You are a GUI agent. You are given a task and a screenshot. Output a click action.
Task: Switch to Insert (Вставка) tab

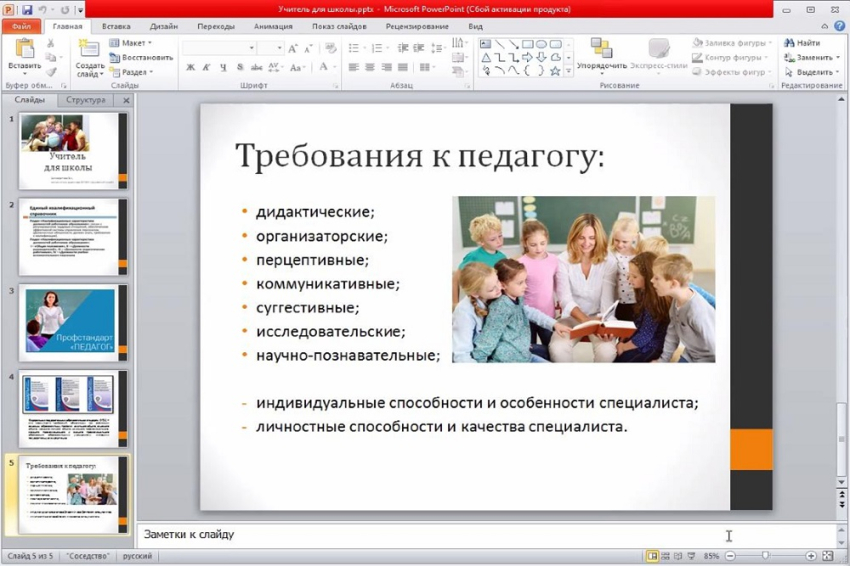[x=116, y=26]
